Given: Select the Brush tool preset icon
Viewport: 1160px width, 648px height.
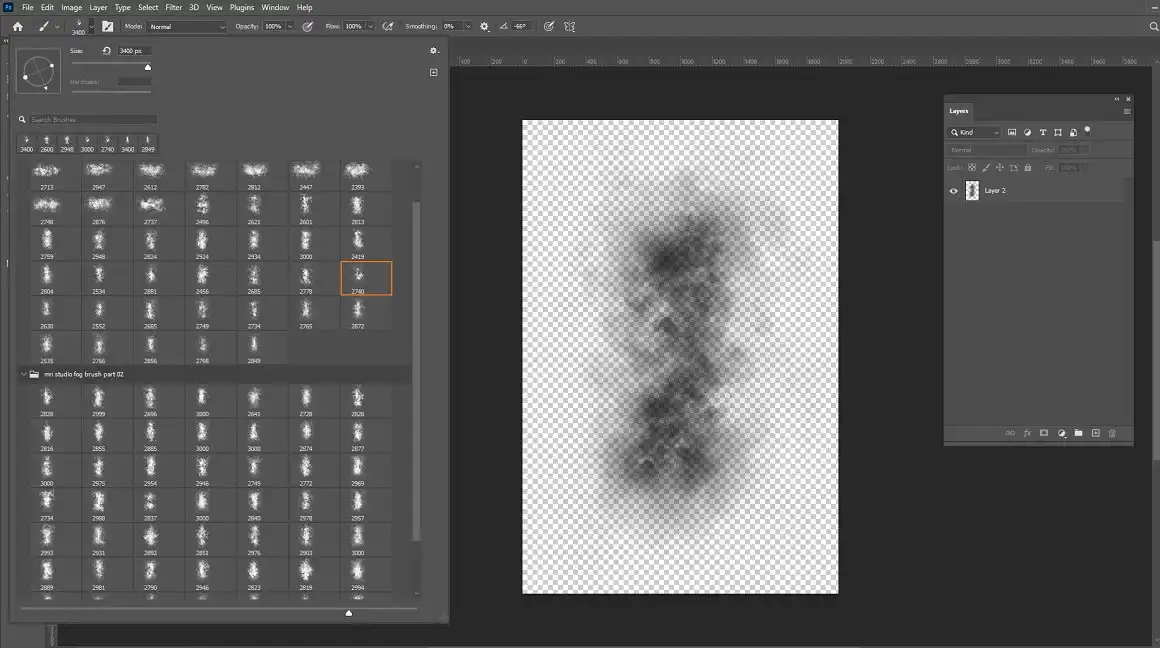Looking at the screenshot, I should coord(44,27).
